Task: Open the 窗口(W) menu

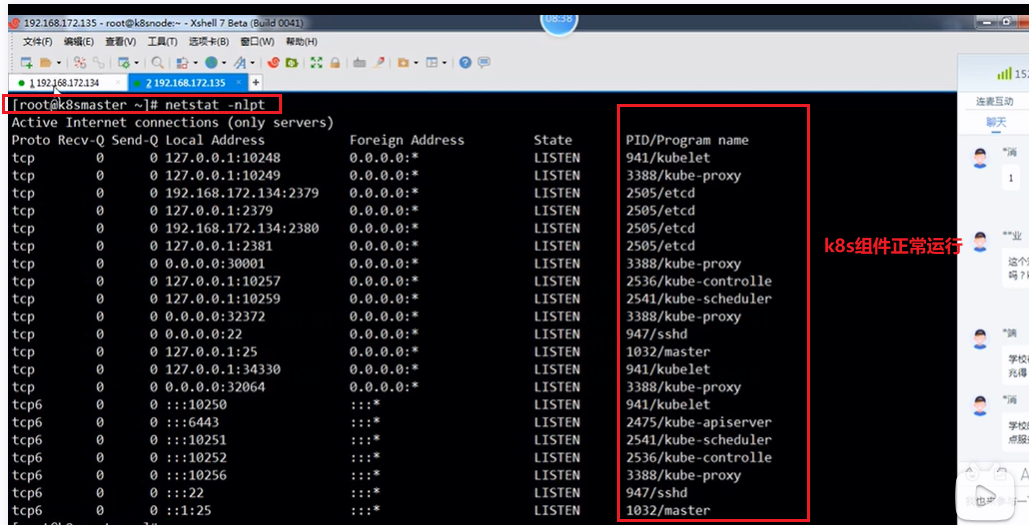Action: click(257, 41)
